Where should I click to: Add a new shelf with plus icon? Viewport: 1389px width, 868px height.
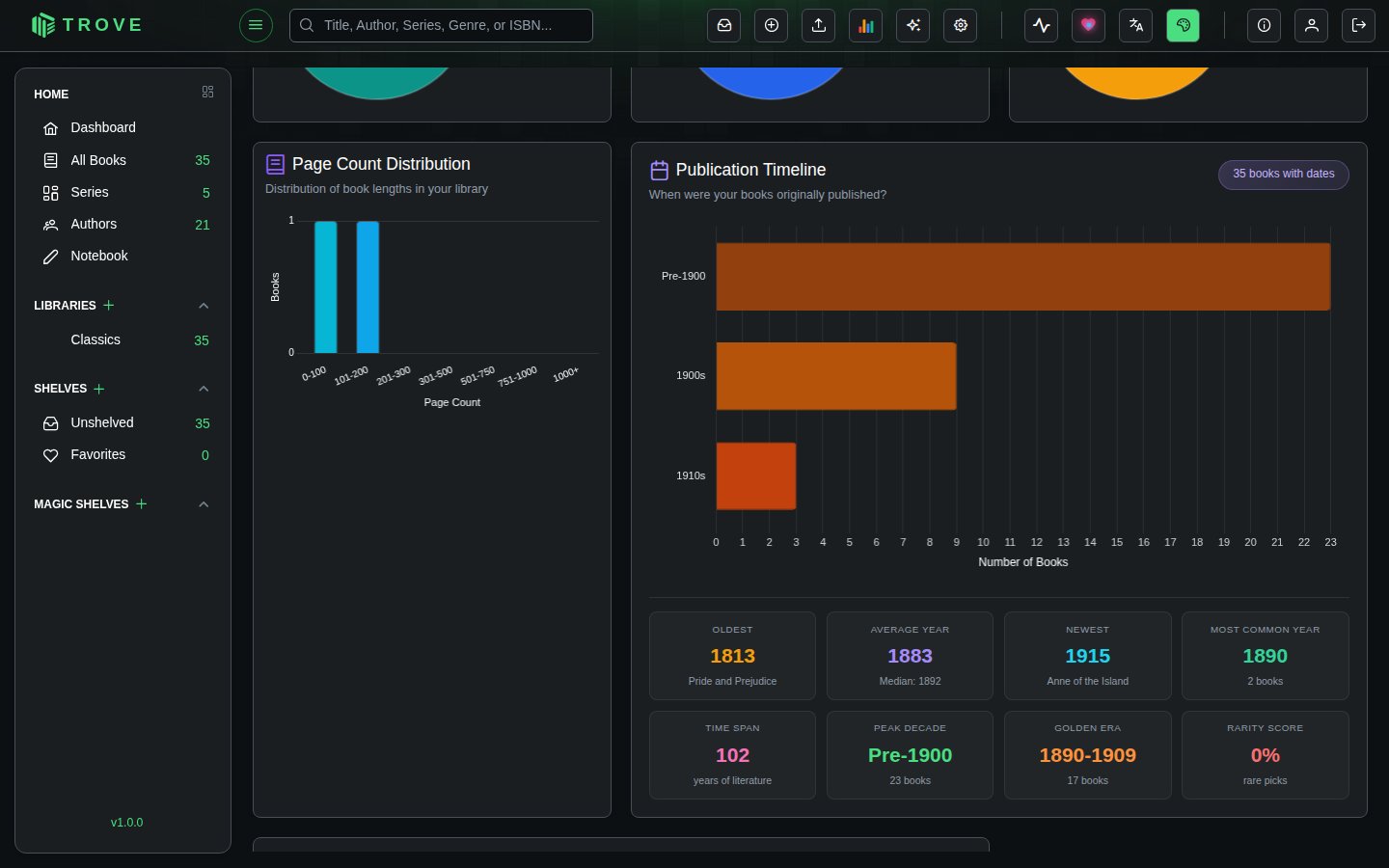99,389
